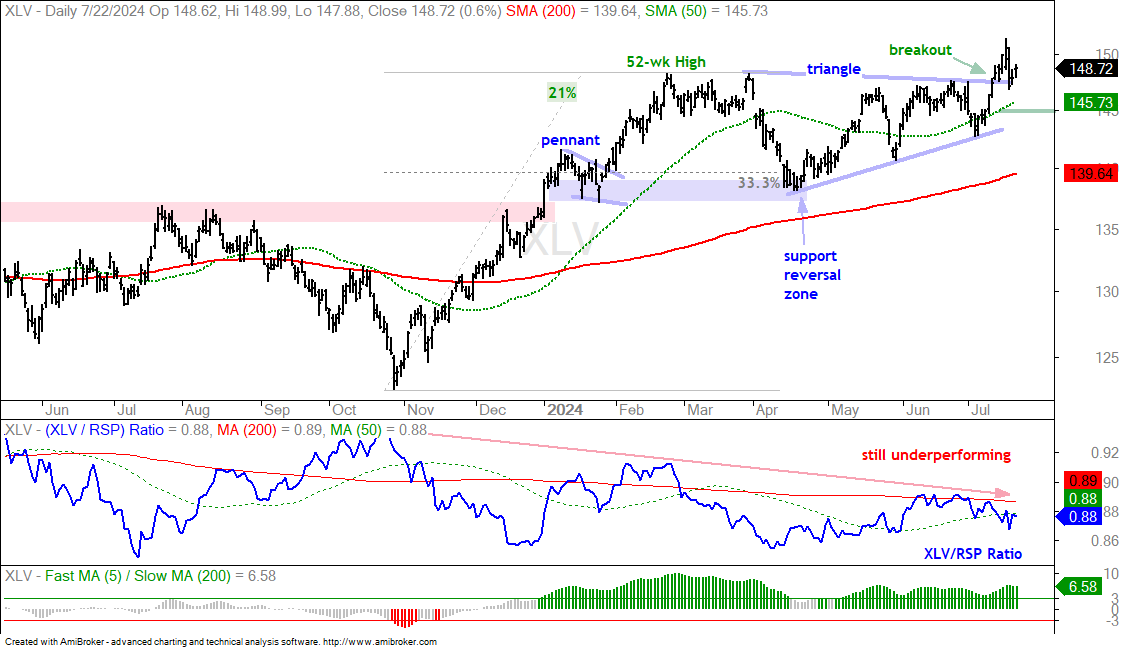Click the Aug label on the time axis

pyautogui.click(x=197, y=410)
